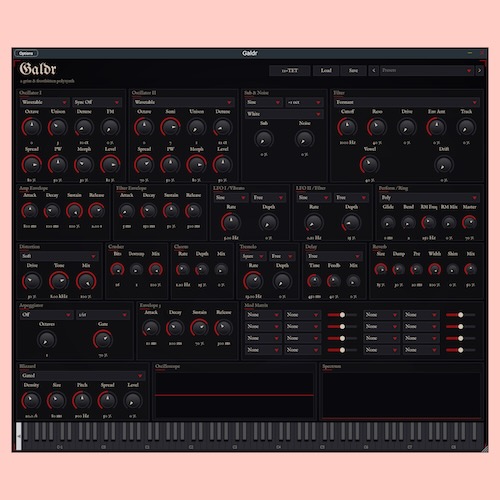Open Mod Matrix top-left source dropdown
Image resolution: width=500 pixels, height=500 pixels.
coord(263,315)
